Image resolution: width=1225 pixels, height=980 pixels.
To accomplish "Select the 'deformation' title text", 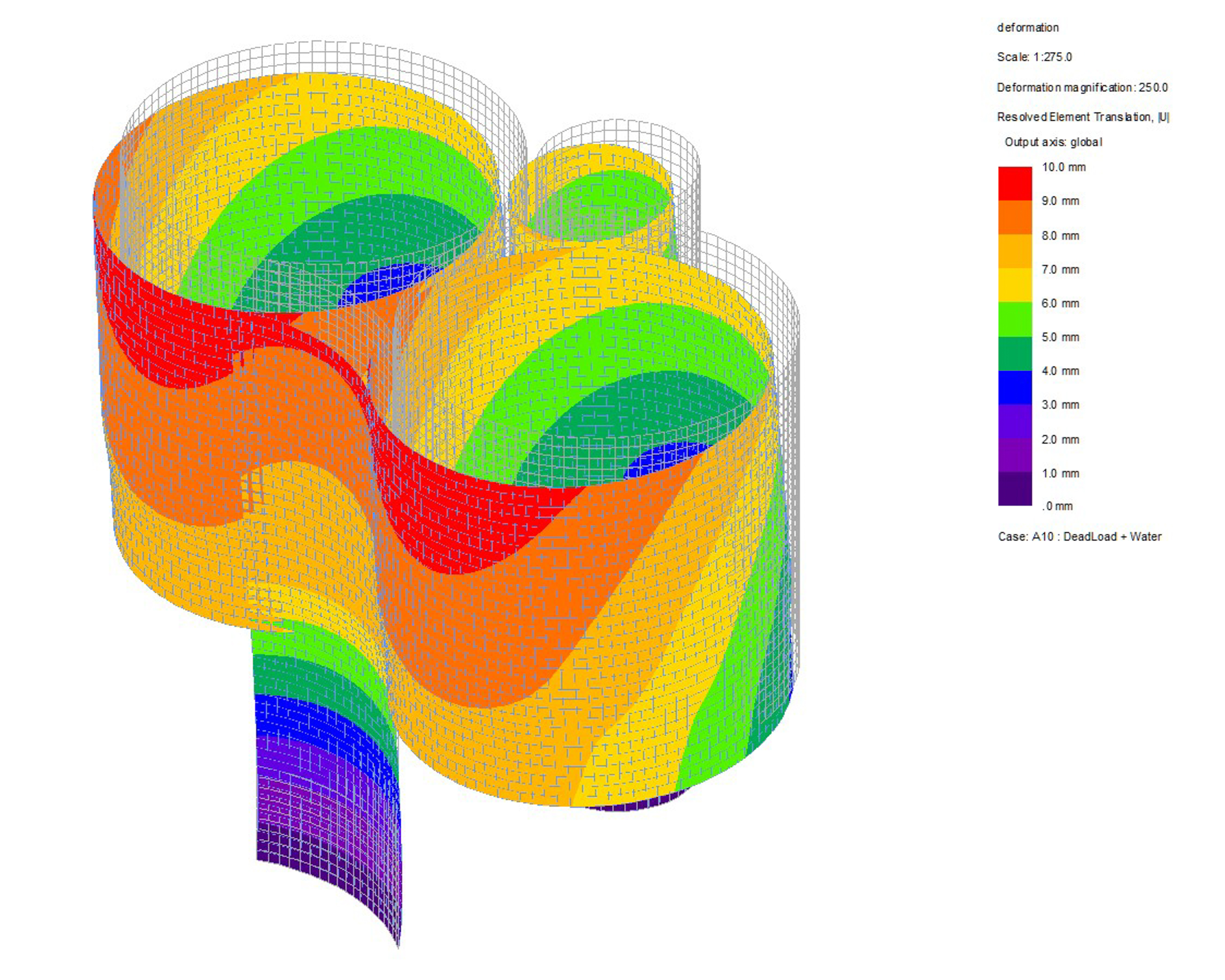I will click(x=1028, y=27).
